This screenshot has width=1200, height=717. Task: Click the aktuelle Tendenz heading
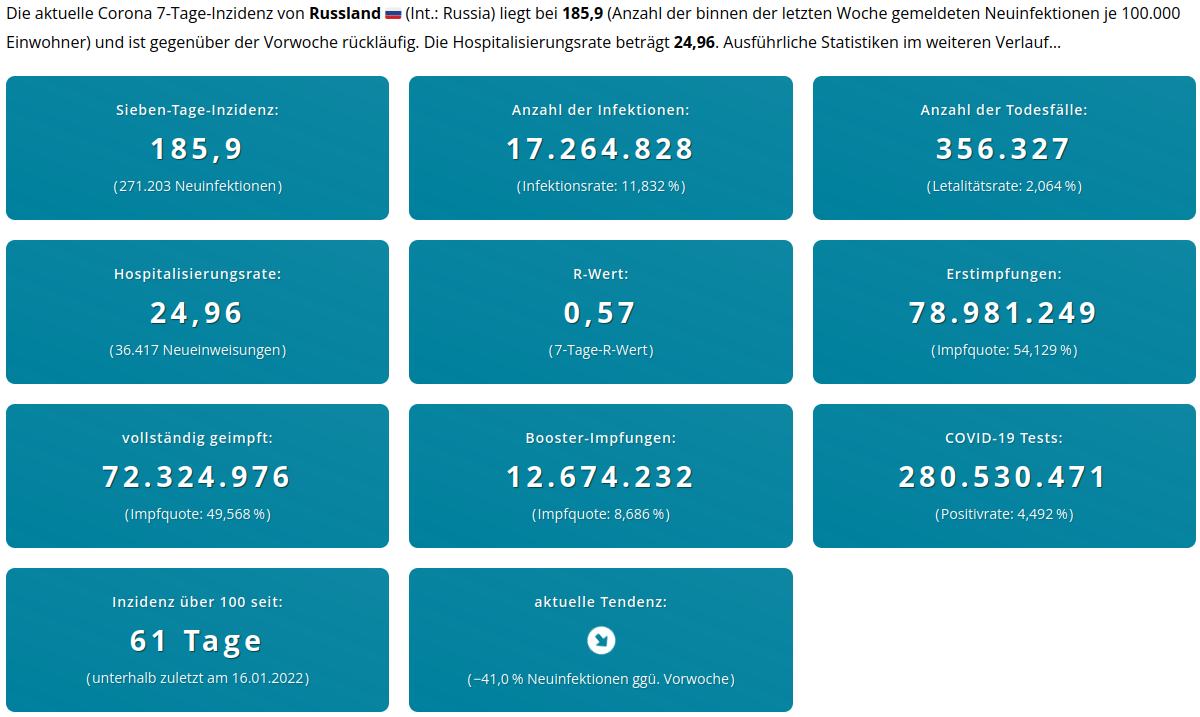click(600, 602)
